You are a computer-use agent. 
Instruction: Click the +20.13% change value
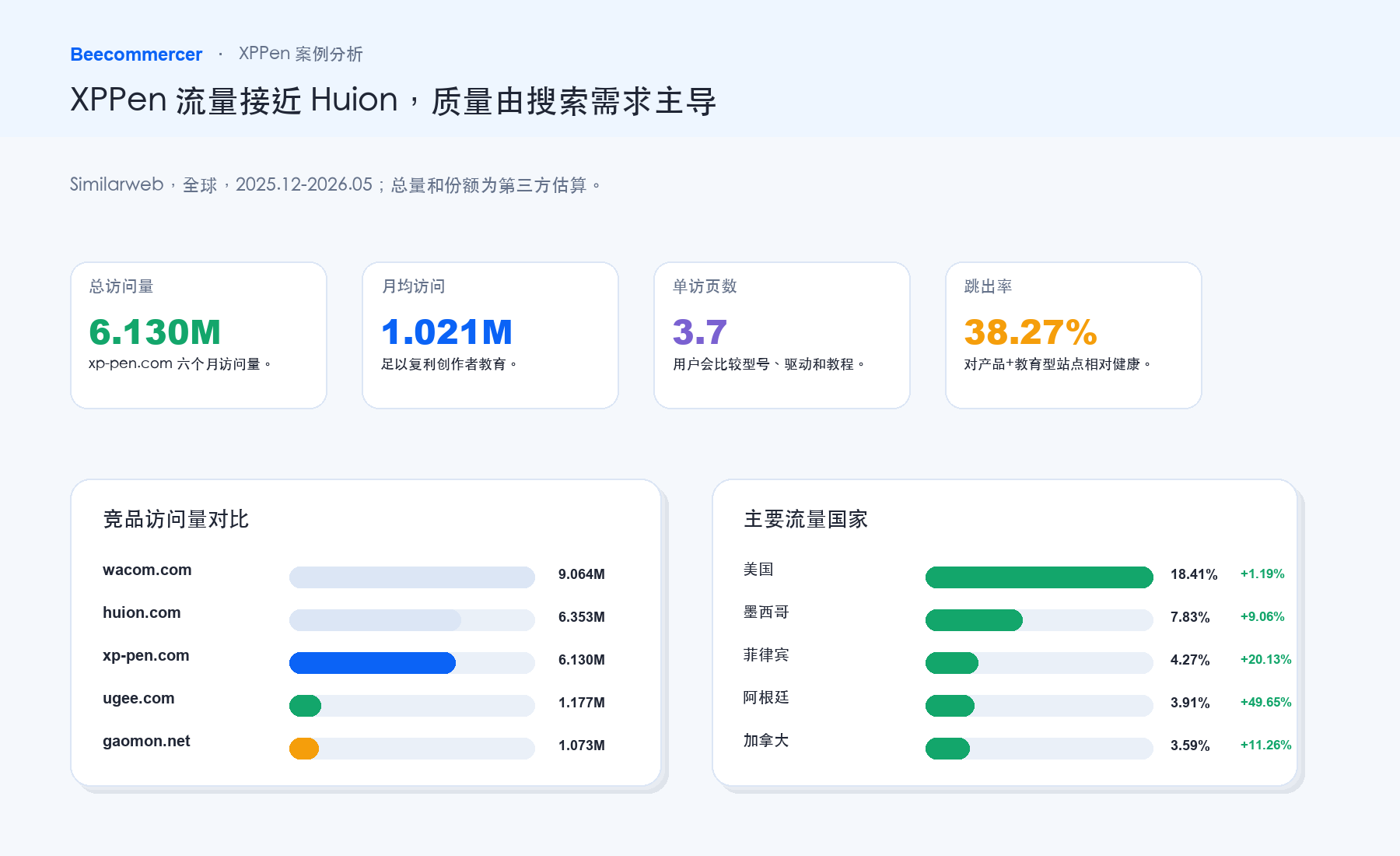tap(1266, 660)
